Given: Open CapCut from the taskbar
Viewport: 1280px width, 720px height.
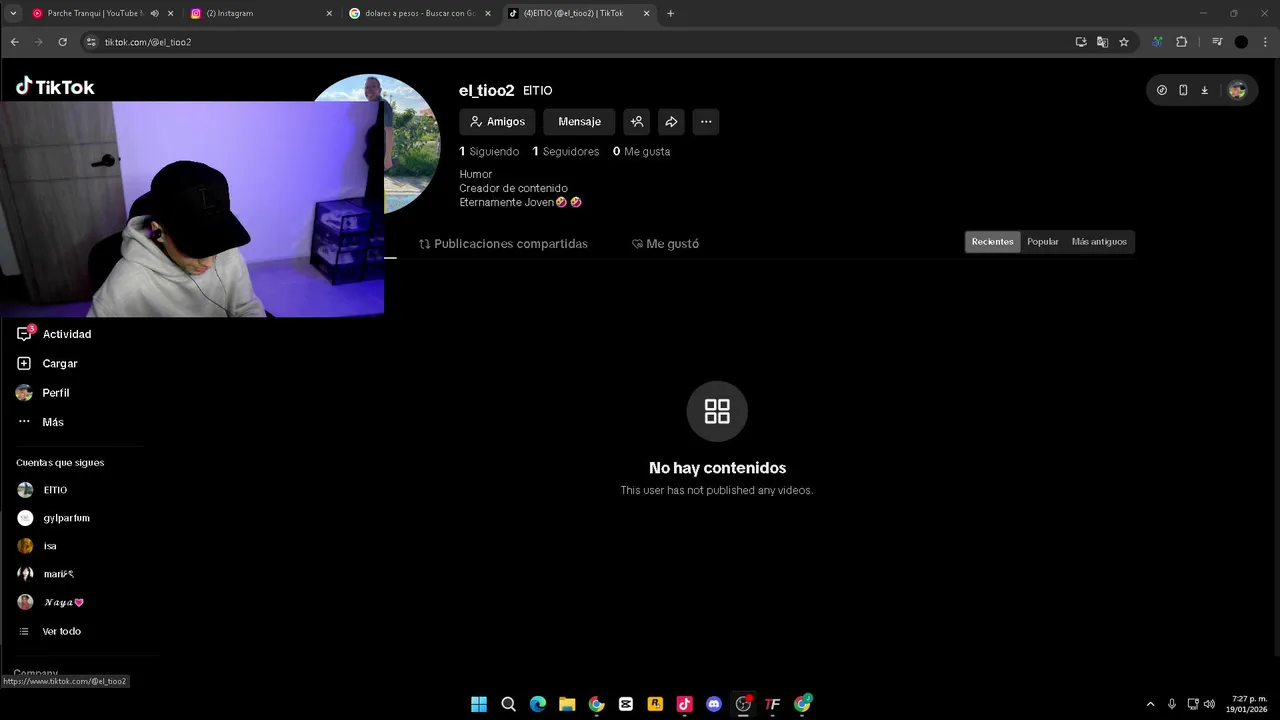Looking at the screenshot, I should pyautogui.click(x=626, y=704).
